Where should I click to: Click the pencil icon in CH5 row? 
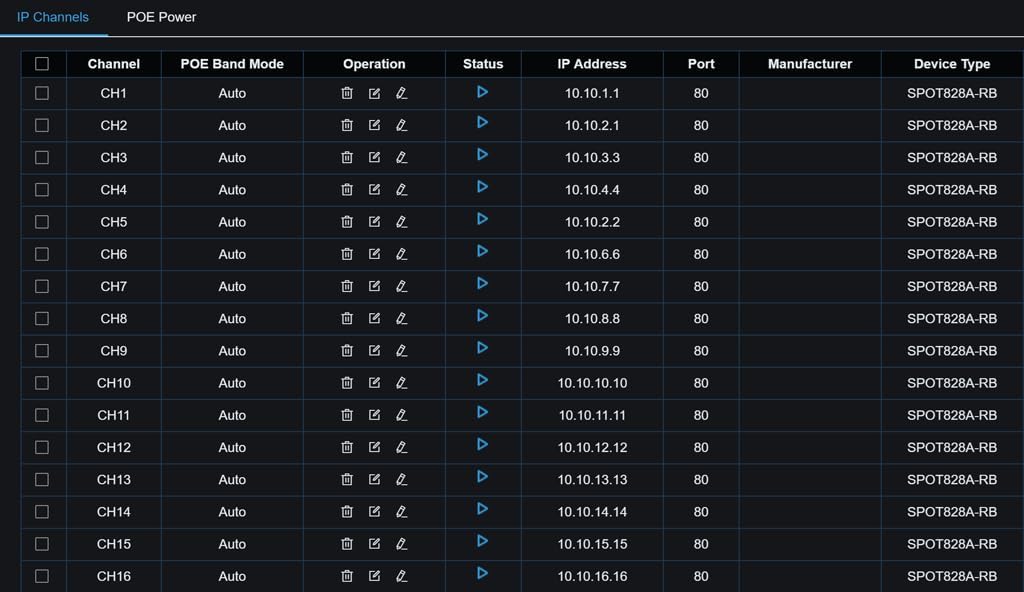pos(401,222)
